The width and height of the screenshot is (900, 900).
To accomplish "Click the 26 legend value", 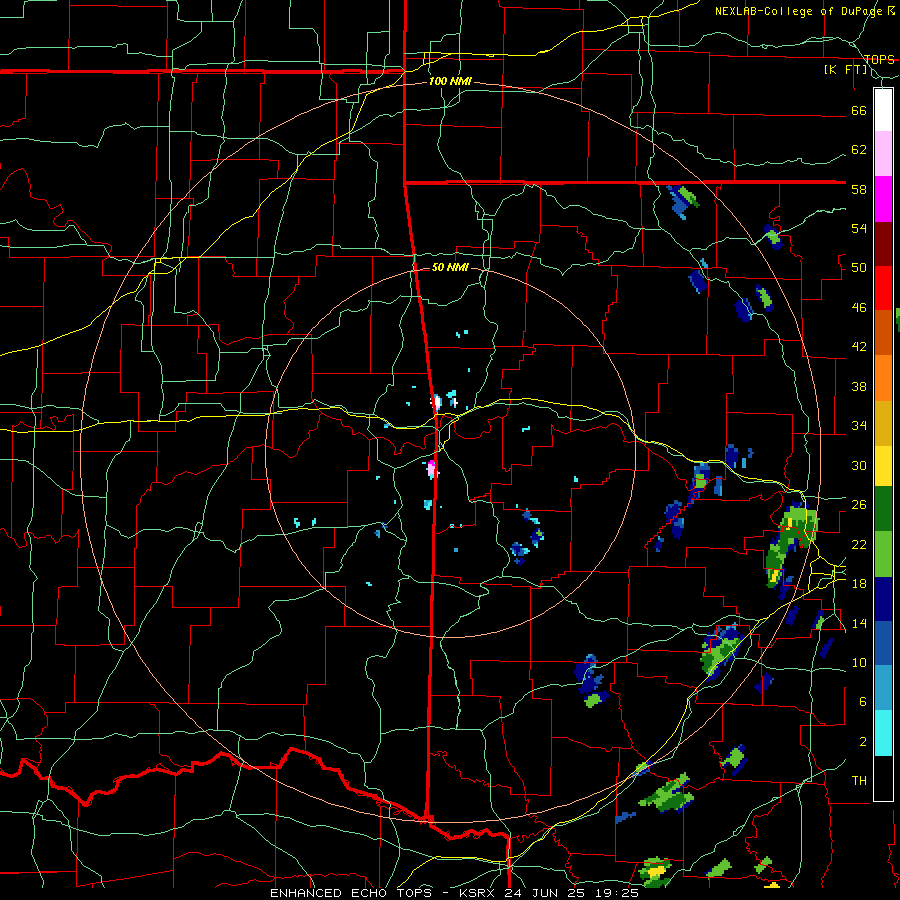I will coord(859,505).
